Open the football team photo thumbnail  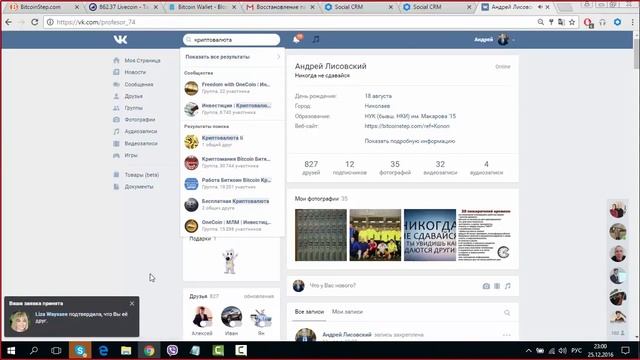376,235
